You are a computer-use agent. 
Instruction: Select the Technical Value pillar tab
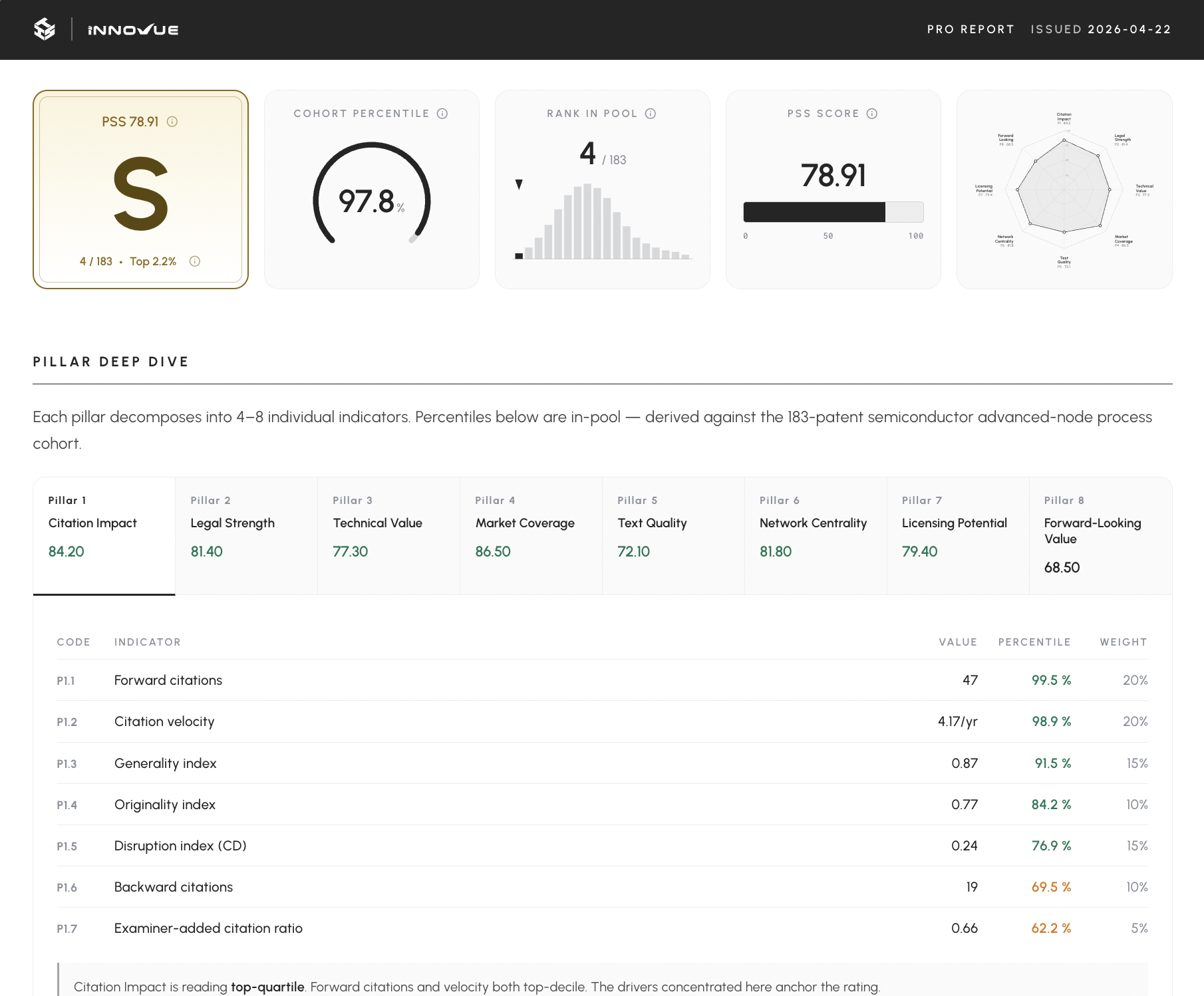tap(388, 536)
